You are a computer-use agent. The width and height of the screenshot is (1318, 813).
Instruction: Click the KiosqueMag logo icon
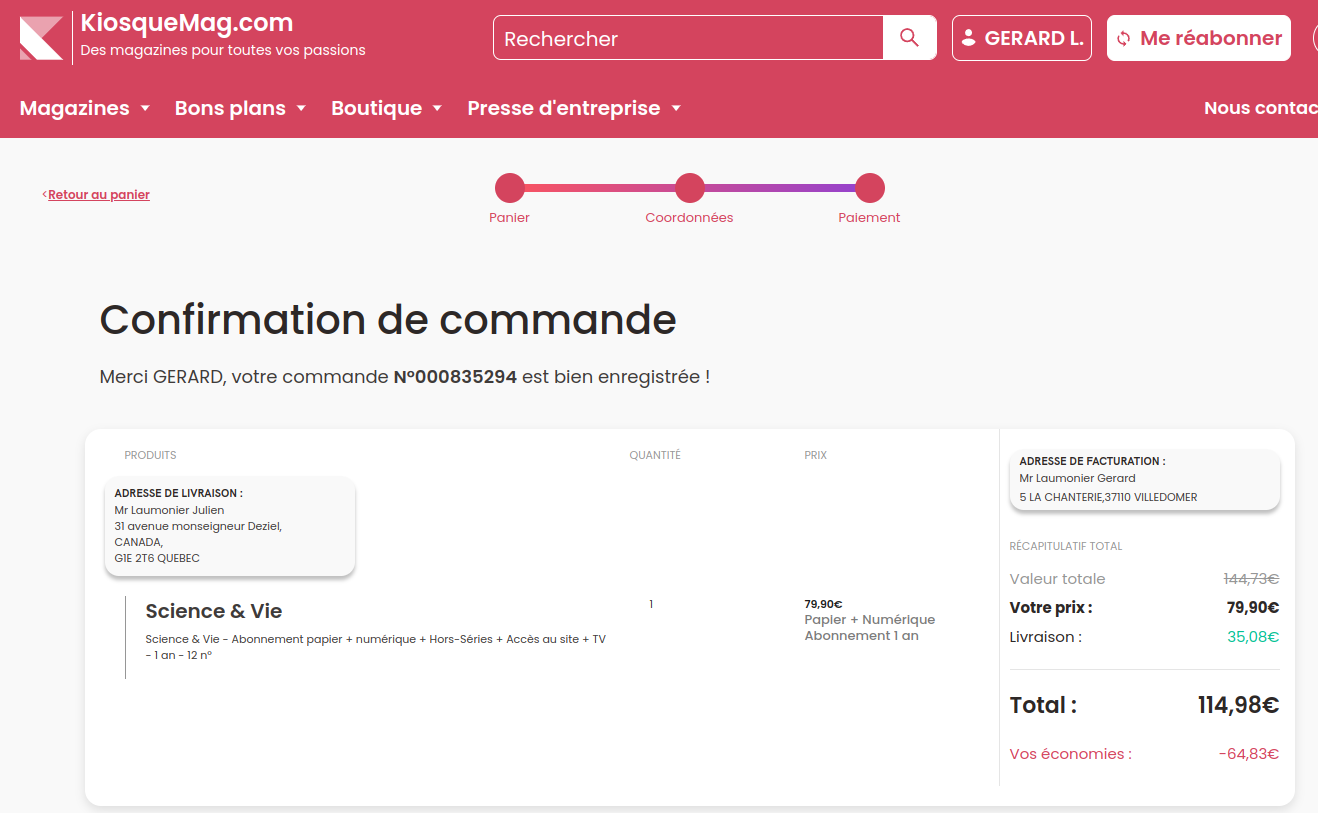41,38
